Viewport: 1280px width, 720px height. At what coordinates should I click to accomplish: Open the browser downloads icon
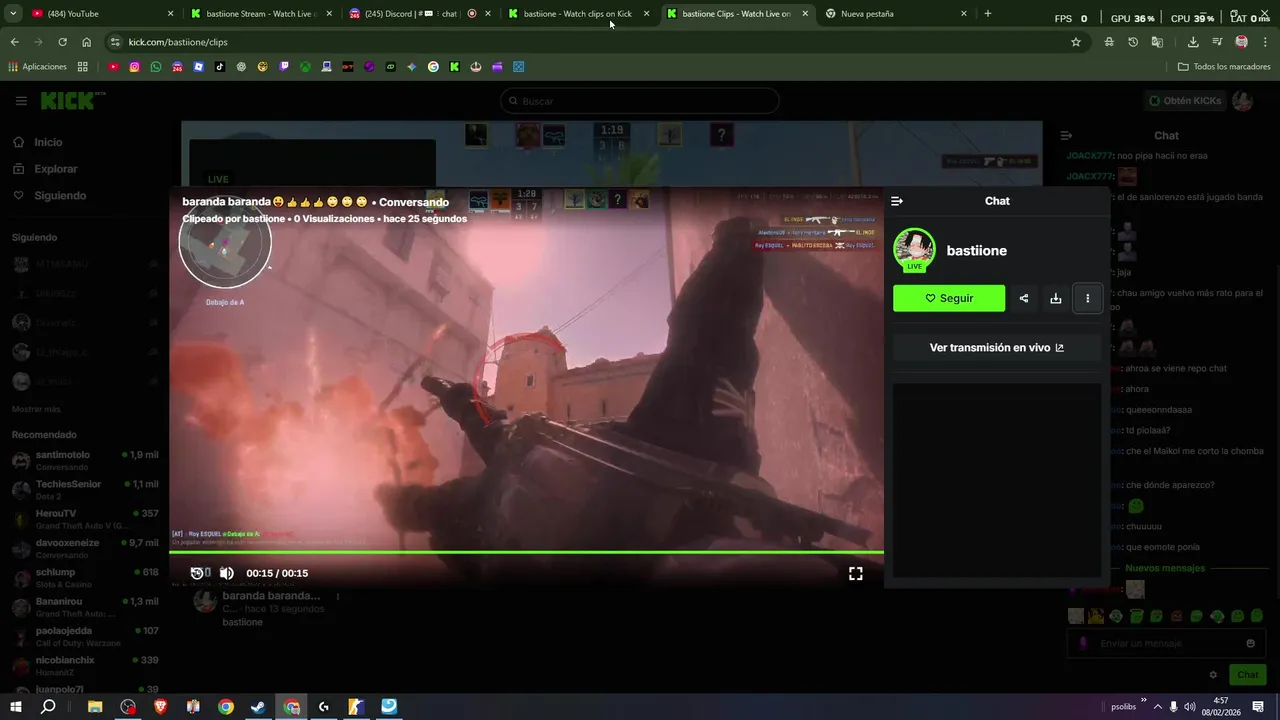click(x=1193, y=42)
